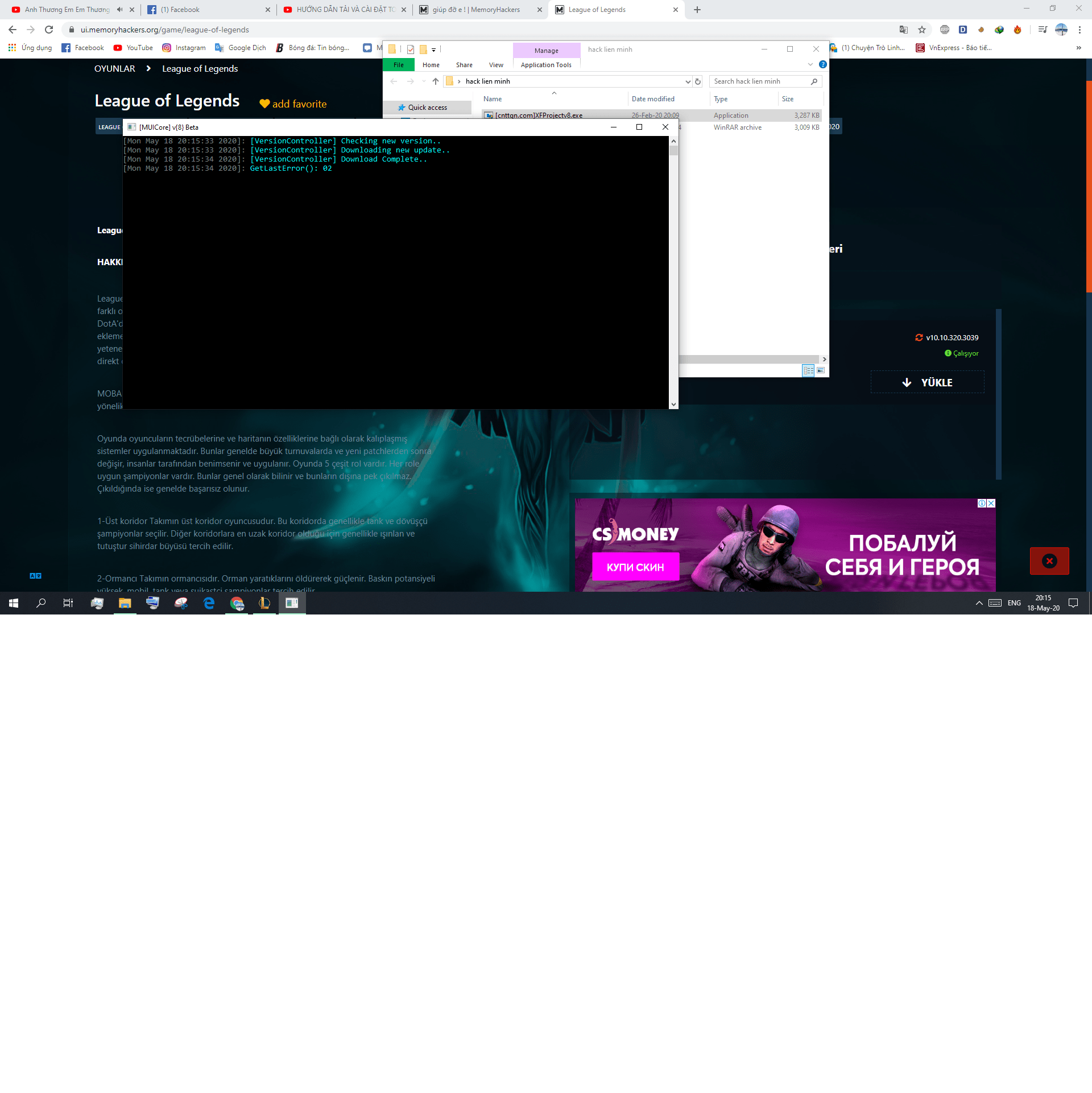Open the flame face extension icon

1017,30
